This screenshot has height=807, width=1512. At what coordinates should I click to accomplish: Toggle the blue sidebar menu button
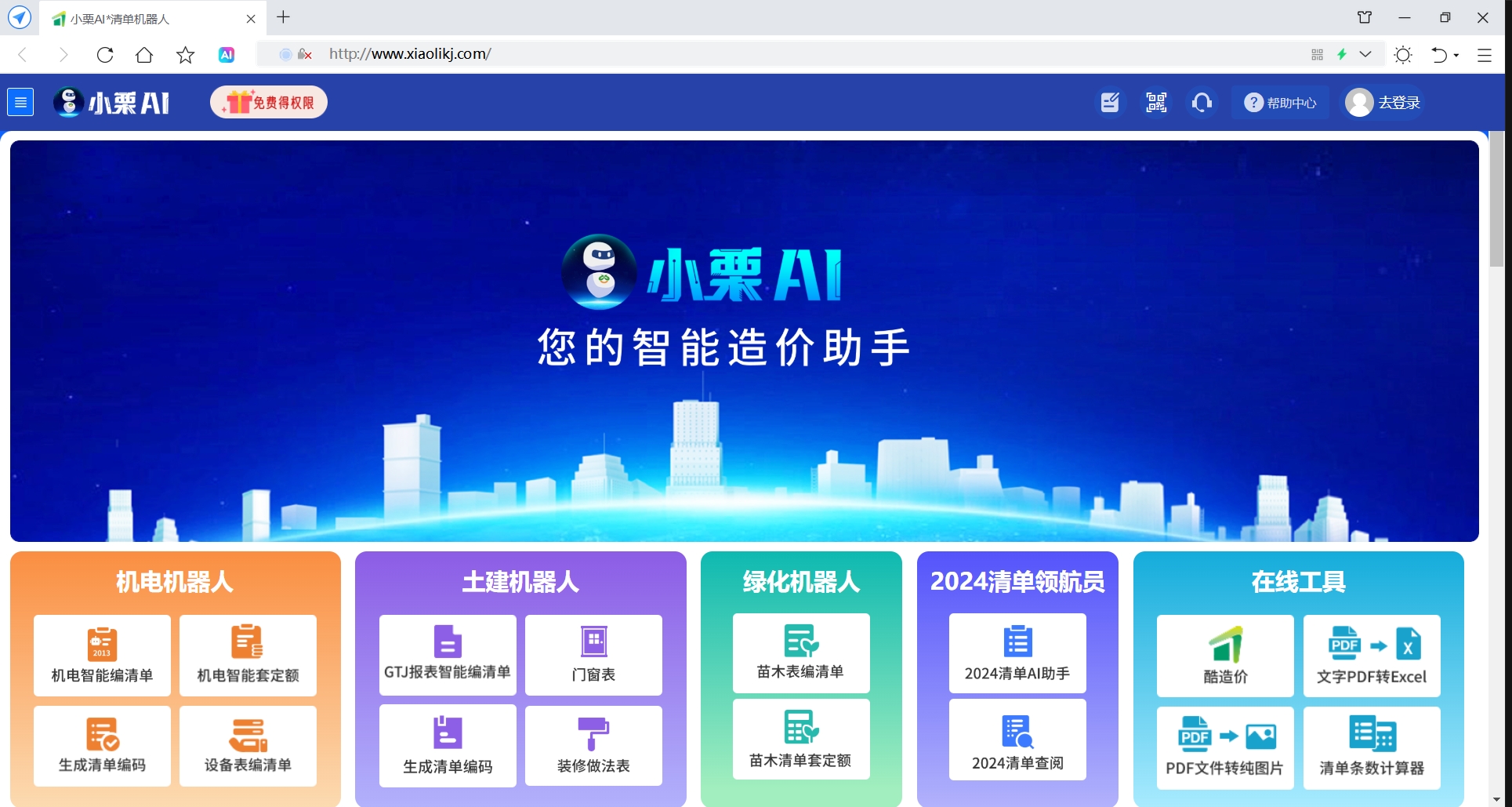click(20, 102)
